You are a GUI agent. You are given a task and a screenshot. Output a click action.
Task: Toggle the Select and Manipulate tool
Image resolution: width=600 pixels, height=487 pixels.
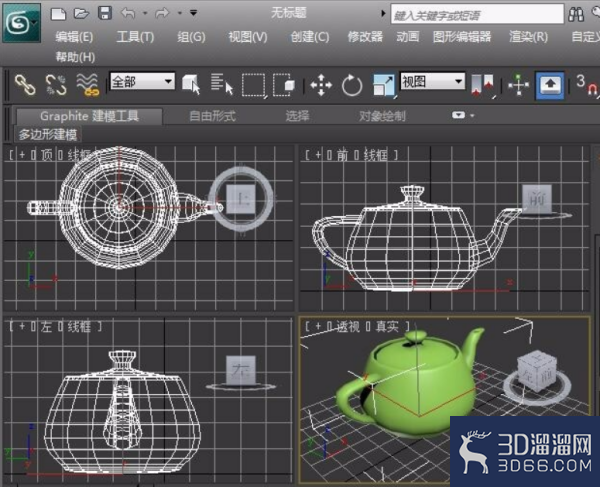tap(518, 85)
